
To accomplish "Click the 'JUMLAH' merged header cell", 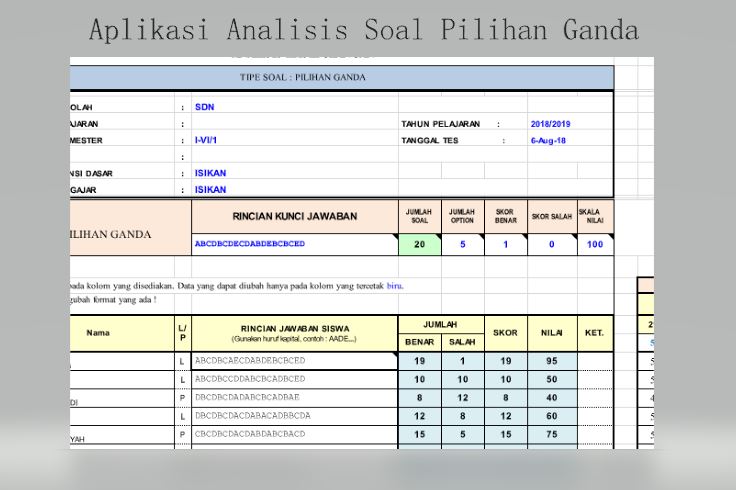I will (x=441, y=325).
